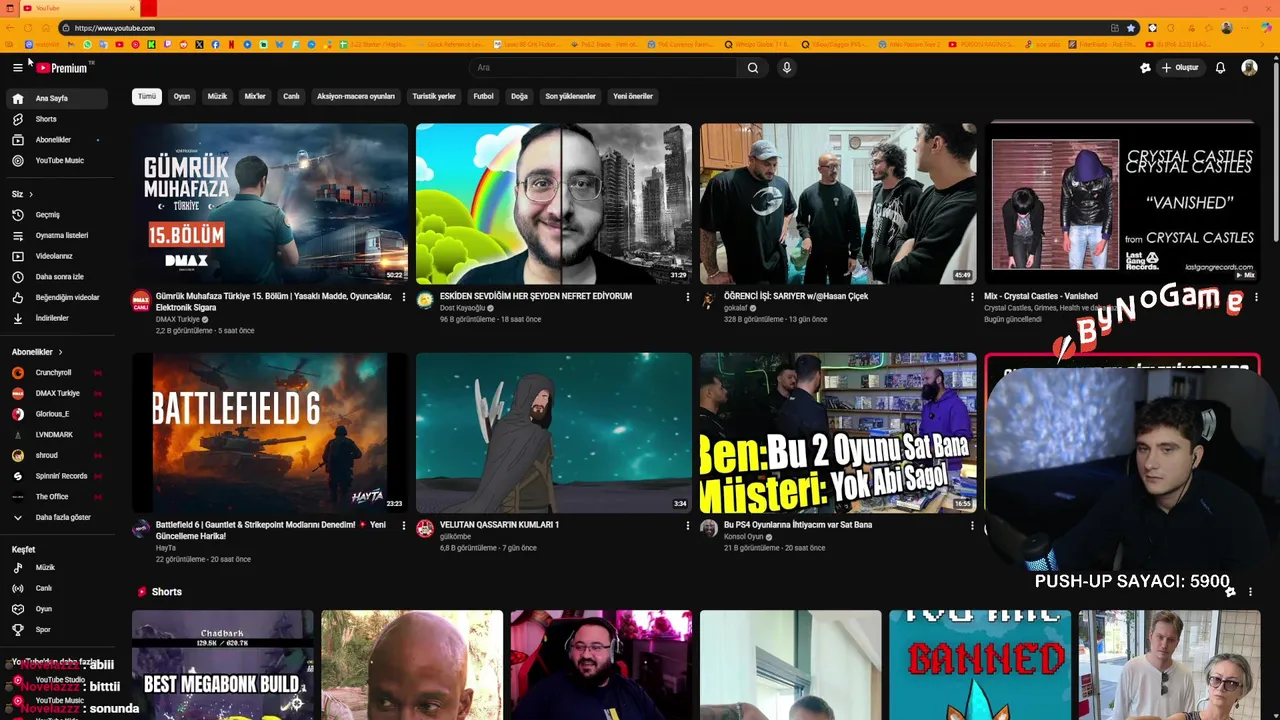Select the Futbol filter chip

tap(484, 97)
